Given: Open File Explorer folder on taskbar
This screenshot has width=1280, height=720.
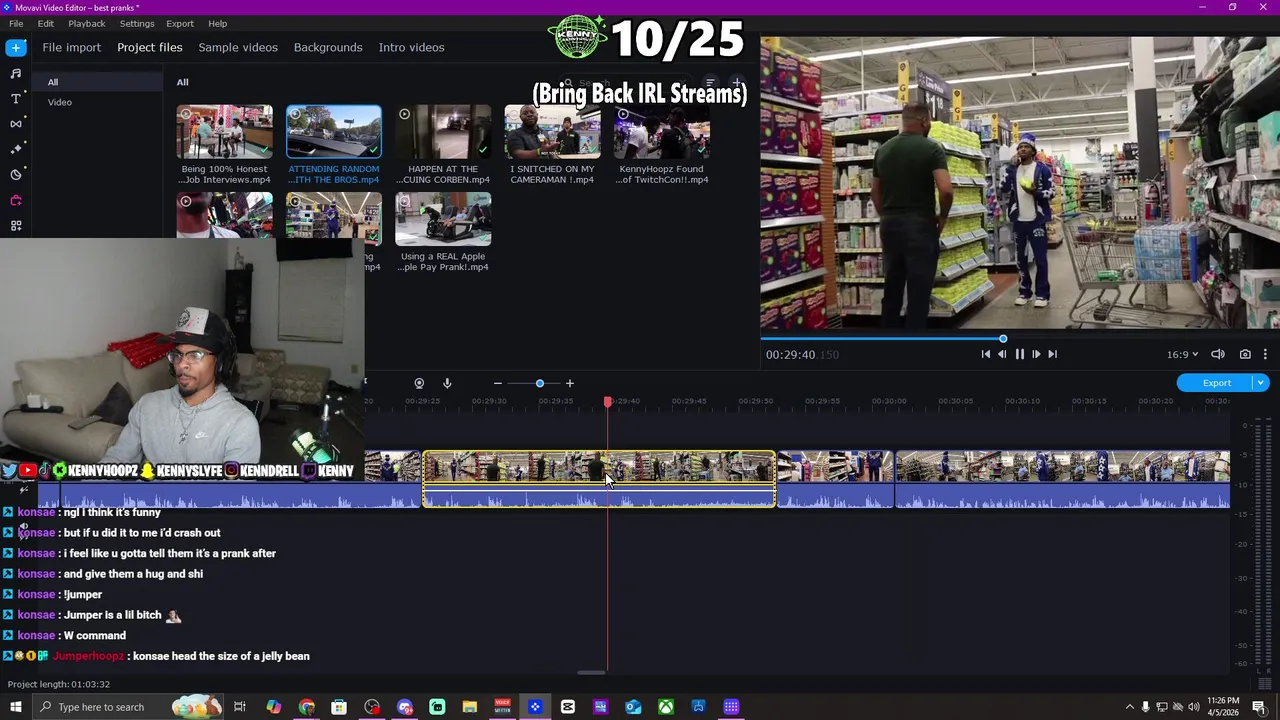Looking at the screenshot, I should click(470, 707).
